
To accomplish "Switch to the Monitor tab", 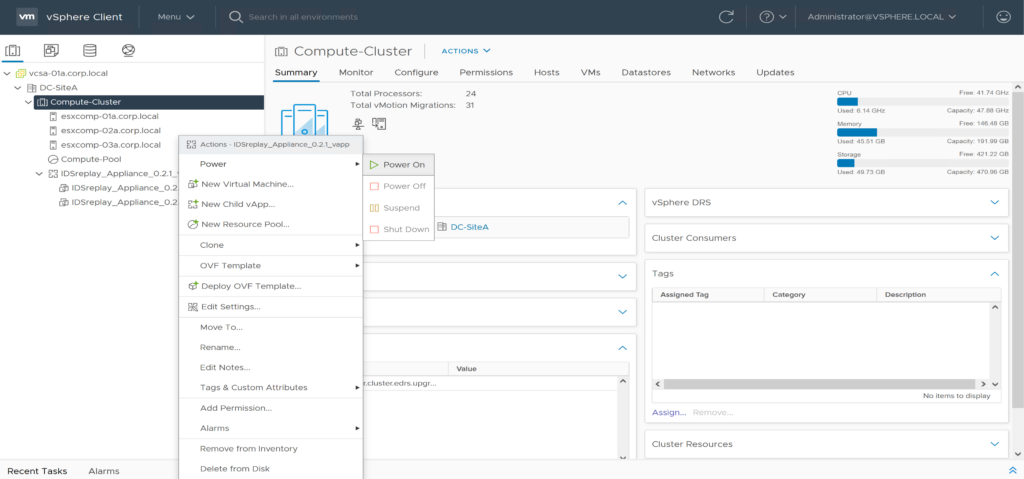I will point(356,73).
